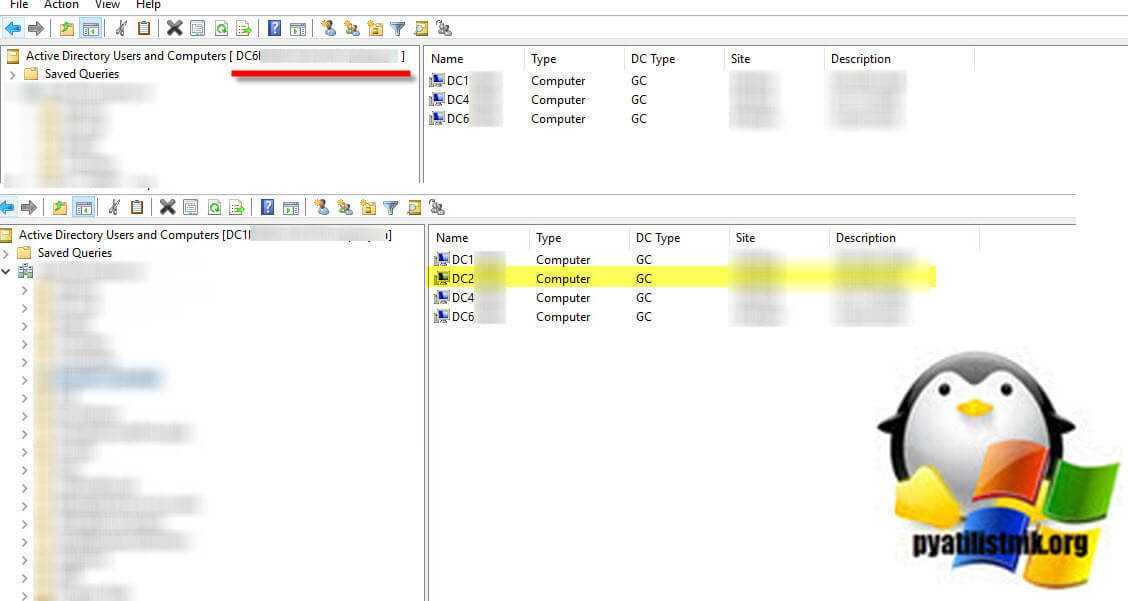This screenshot has width=1128, height=601.
Task: Click Create new user icon in the DC6 console toolbar
Action: tap(328, 28)
